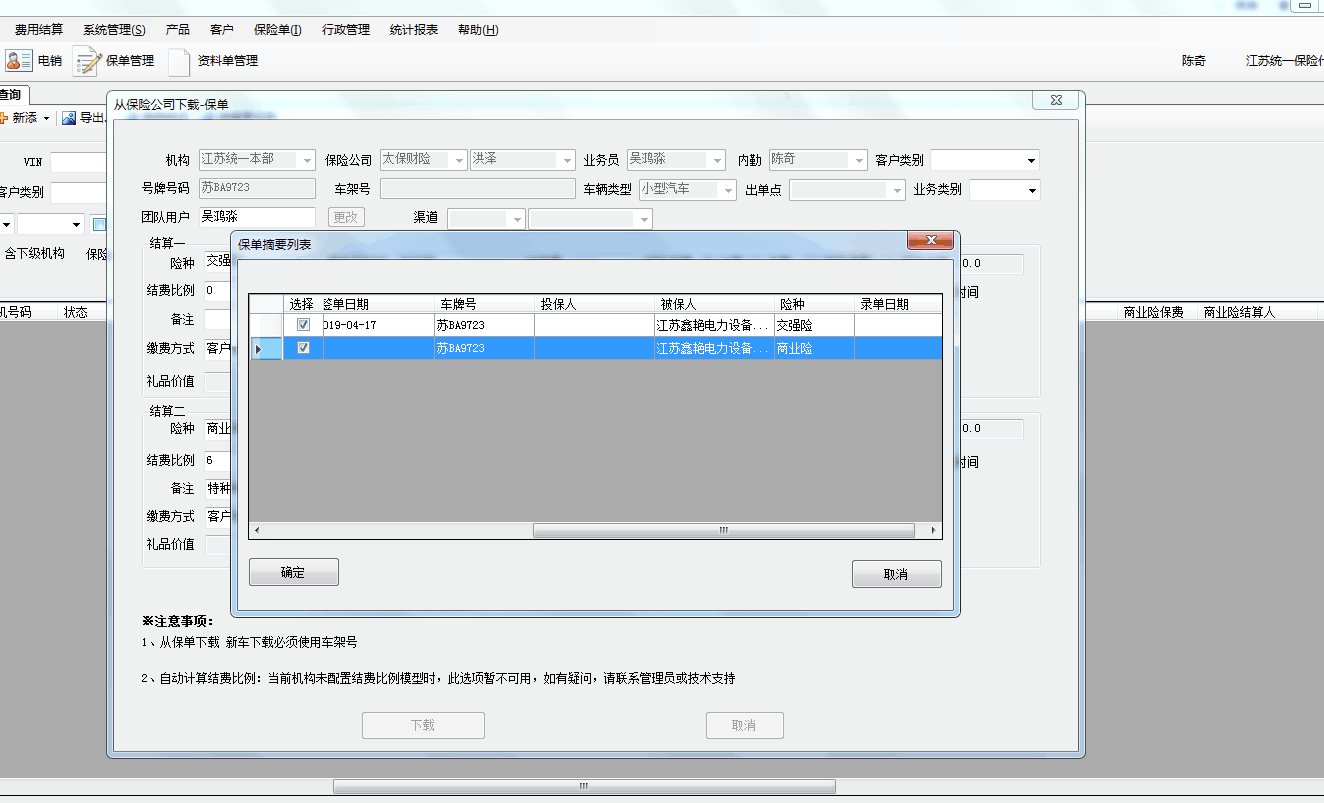The image size is (1324, 803).
Task: Click the 导出 picture icon in the toolbar
Action: click(x=69, y=118)
